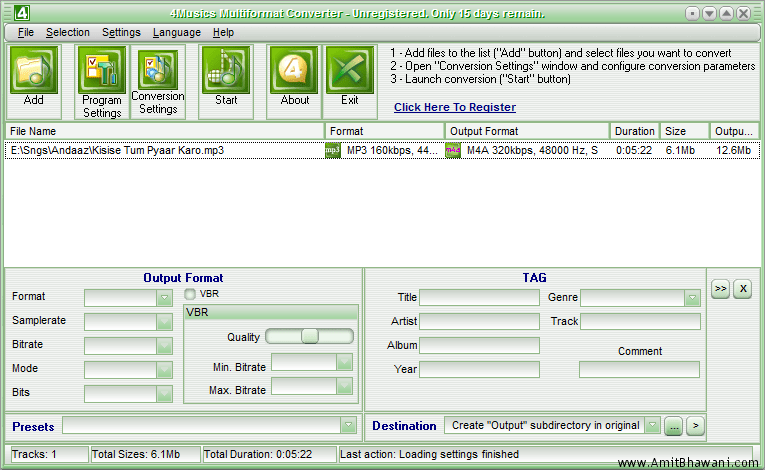Image resolution: width=765 pixels, height=472 pixels.
Task: Browse for a destination folder with the ... button
Action: [674, 426]
